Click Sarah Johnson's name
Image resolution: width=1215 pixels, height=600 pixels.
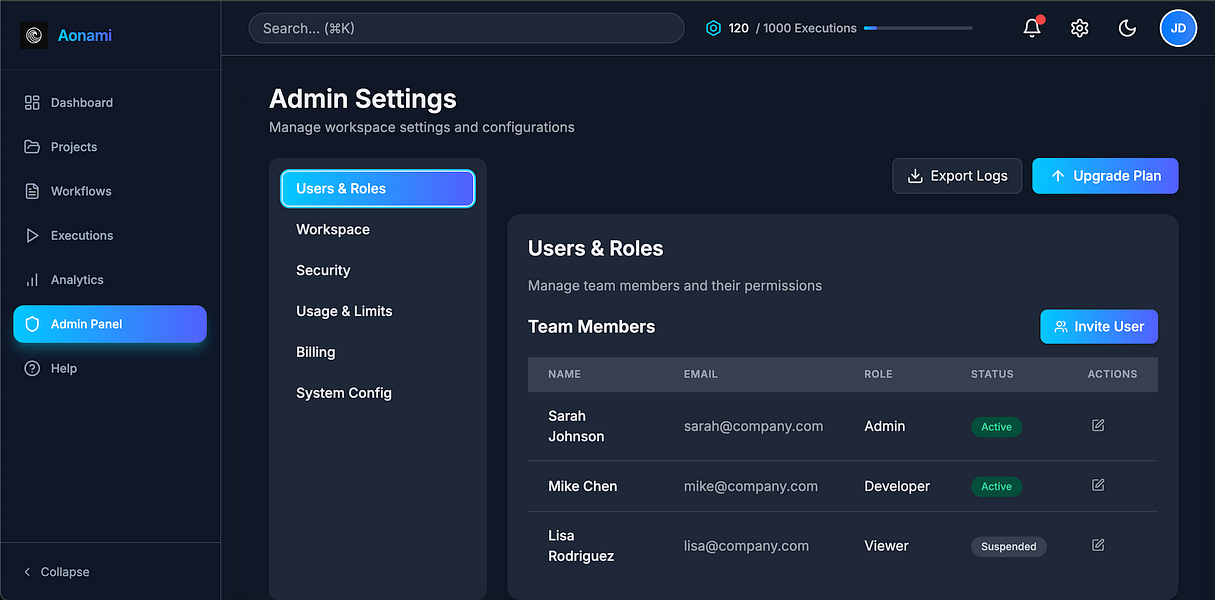click(576, 426)
